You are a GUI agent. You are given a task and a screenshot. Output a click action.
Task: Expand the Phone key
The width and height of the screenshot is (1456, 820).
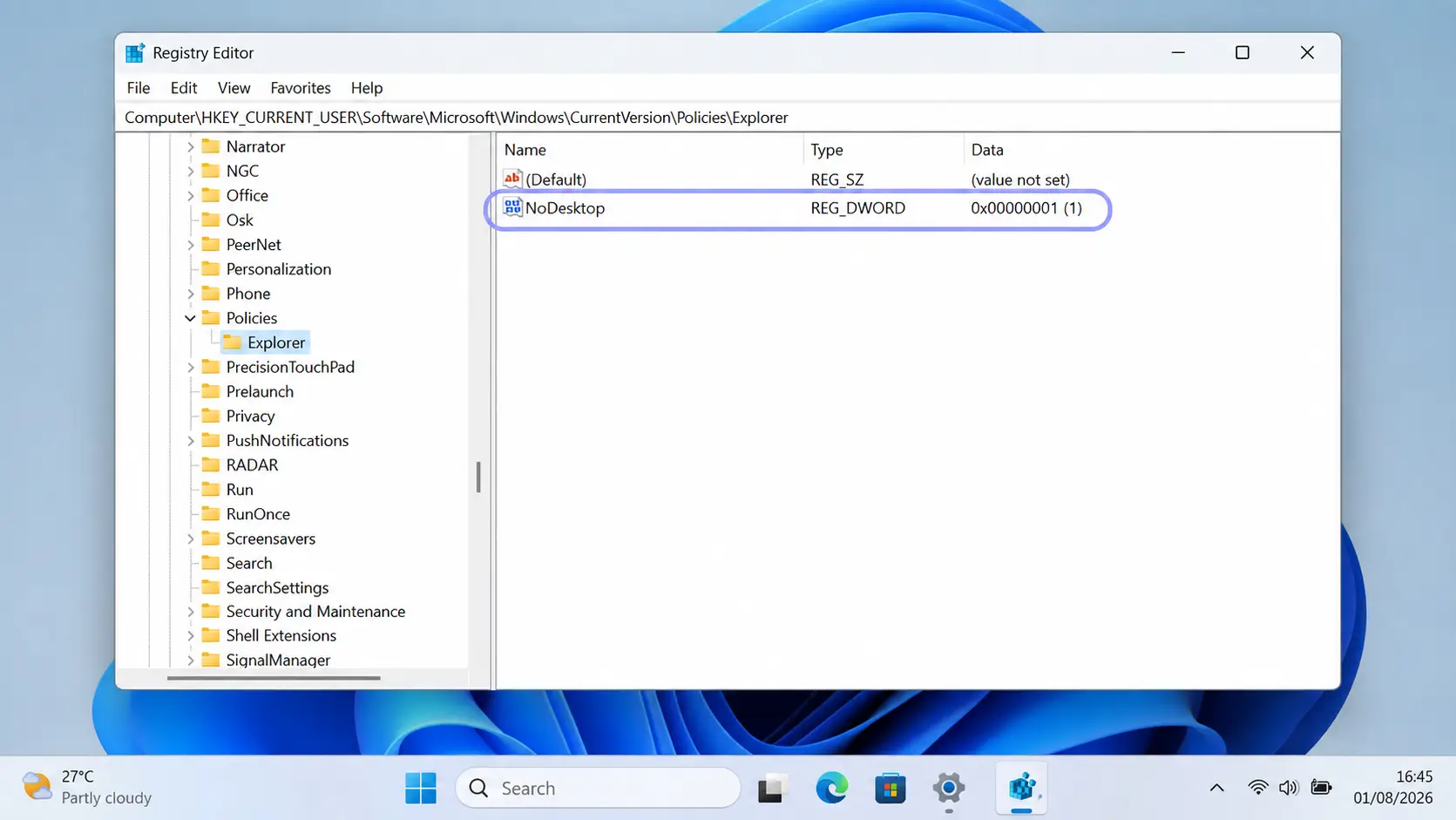coord(190,293)
